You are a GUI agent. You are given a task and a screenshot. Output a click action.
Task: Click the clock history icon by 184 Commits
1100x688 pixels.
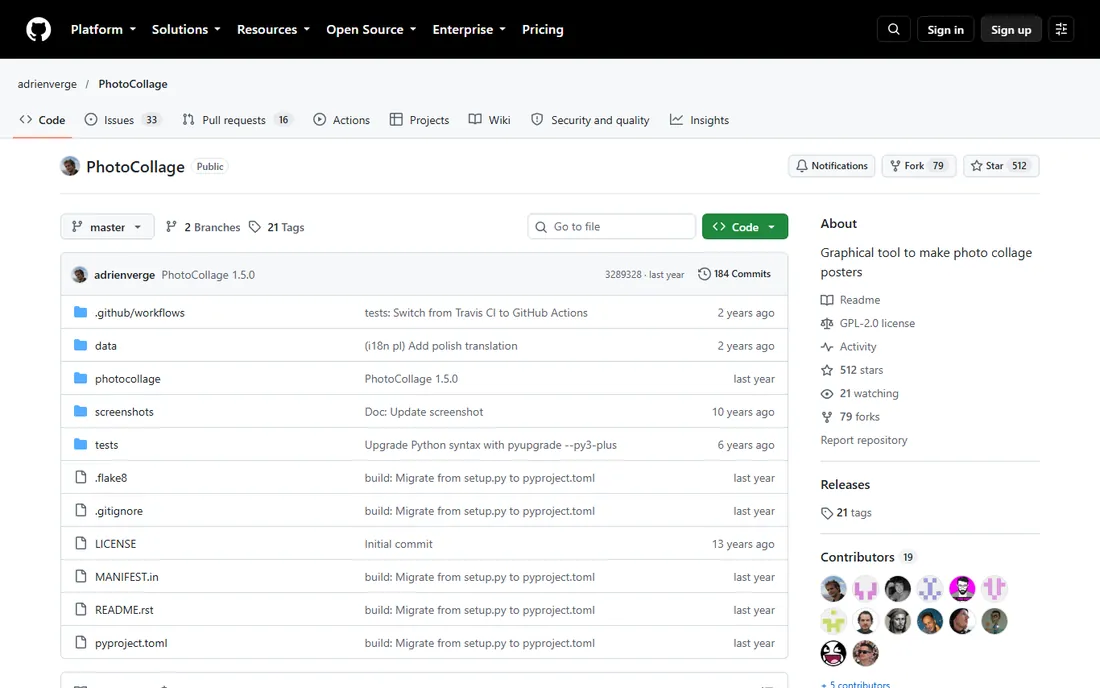point(704,274)
